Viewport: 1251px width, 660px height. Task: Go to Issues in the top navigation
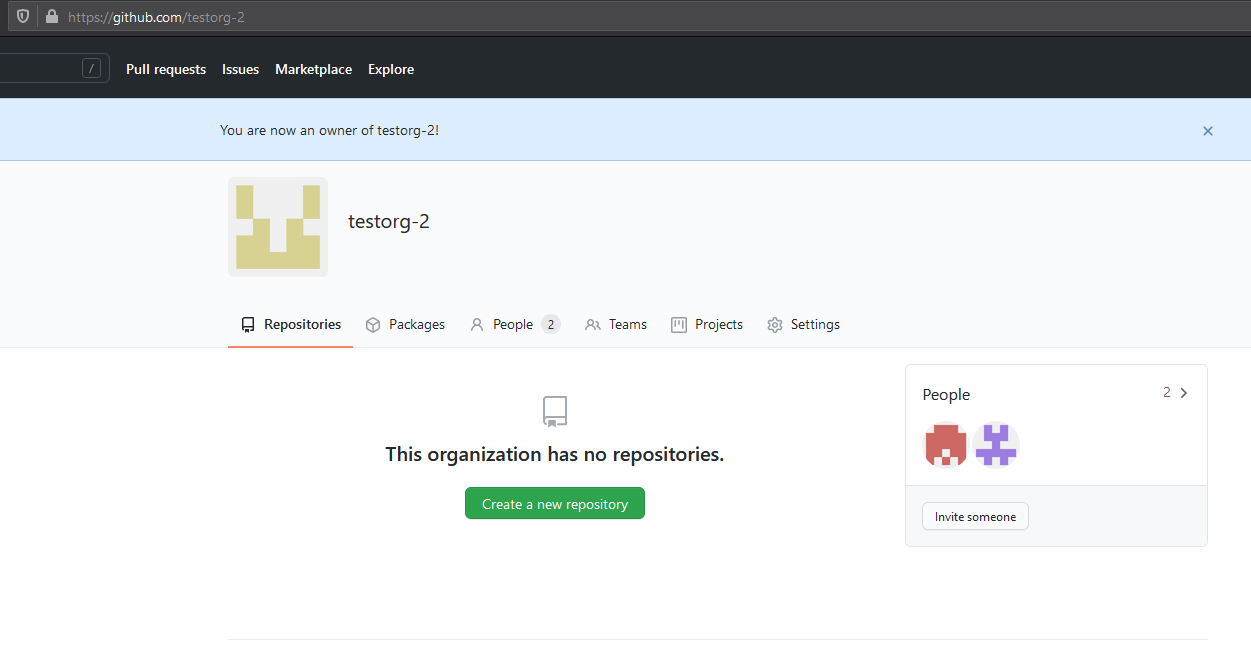240,69
